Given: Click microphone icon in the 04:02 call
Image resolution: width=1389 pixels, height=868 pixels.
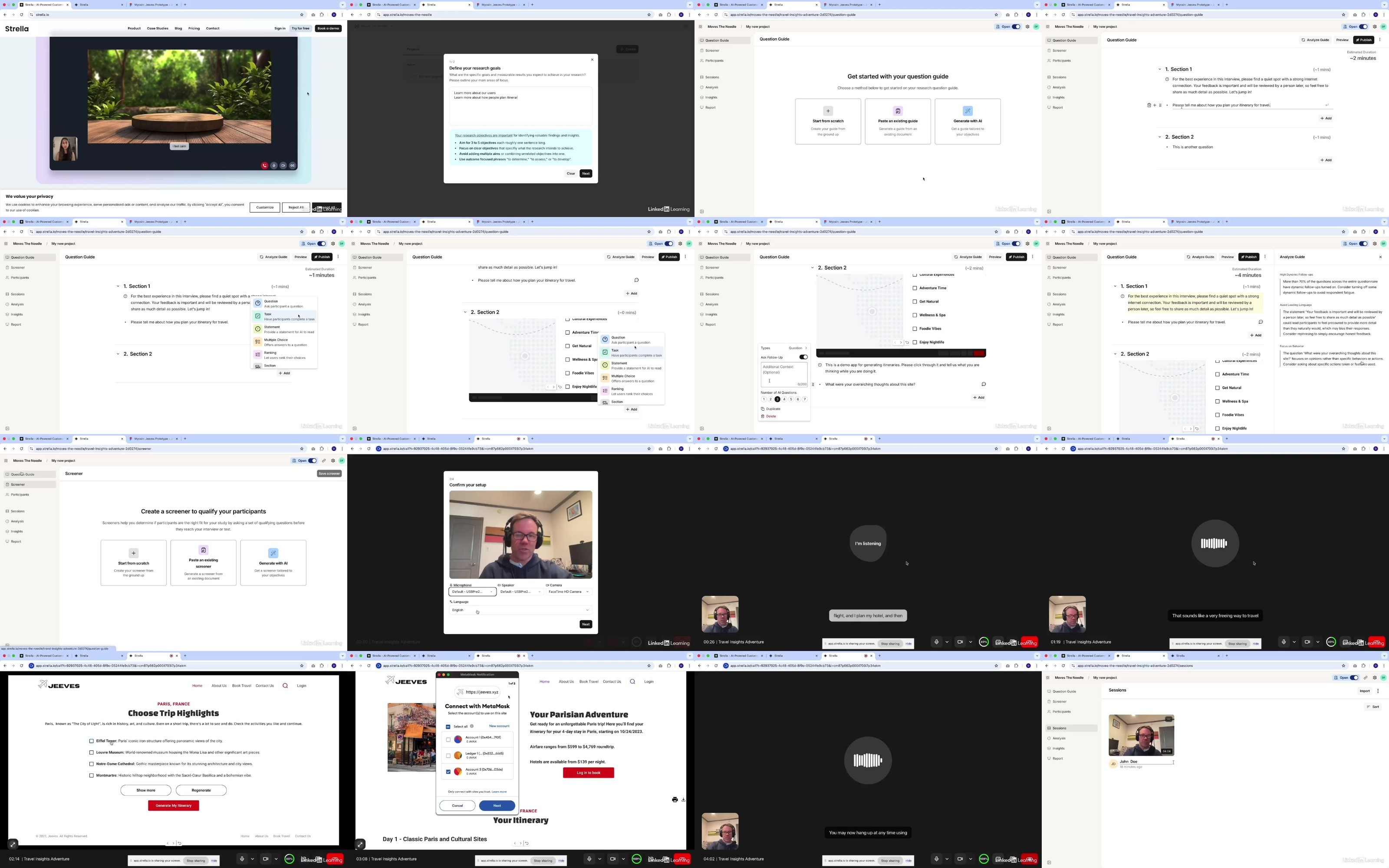Looking at the screenshot, I should (x=936, y=859).
